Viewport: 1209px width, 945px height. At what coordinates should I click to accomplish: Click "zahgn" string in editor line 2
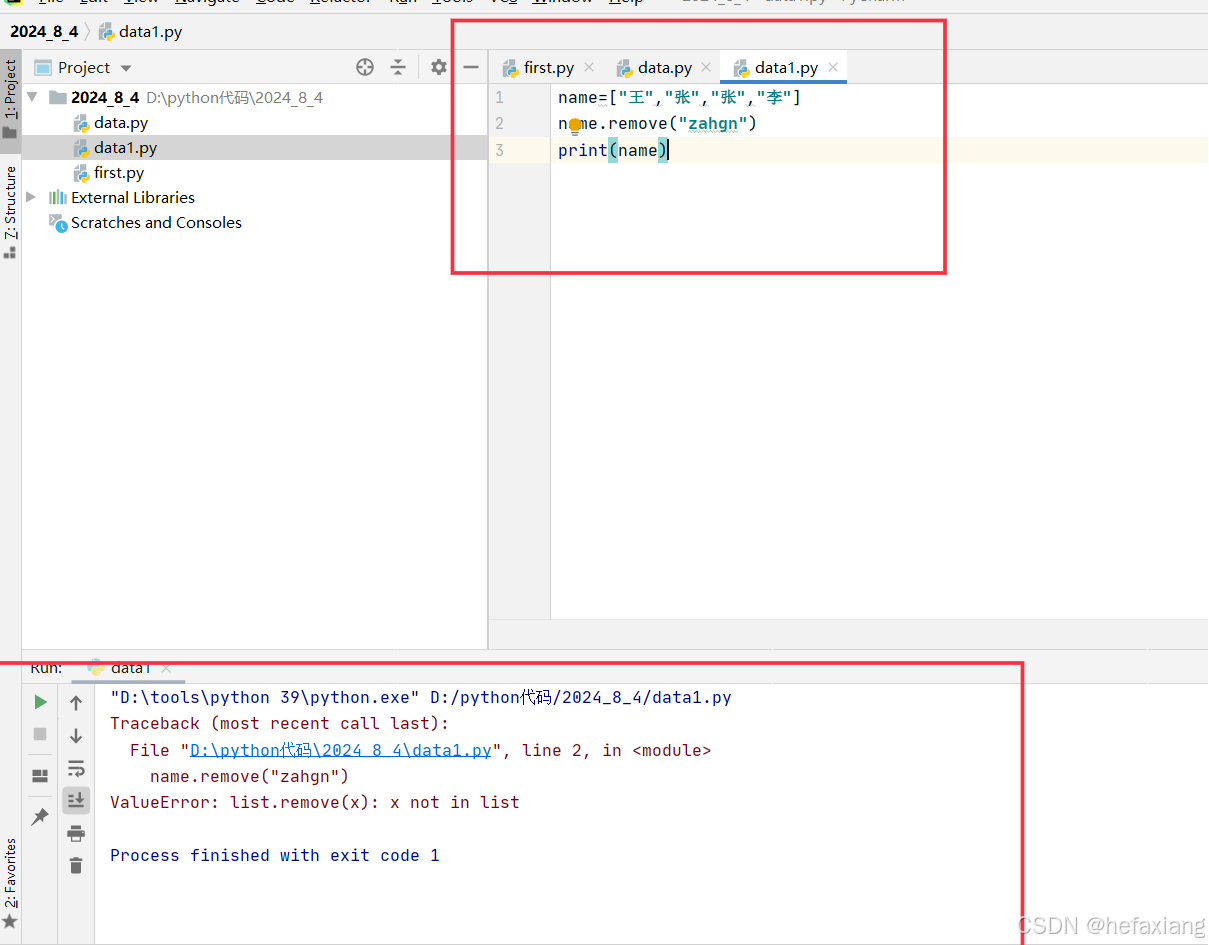coord(713,123)
